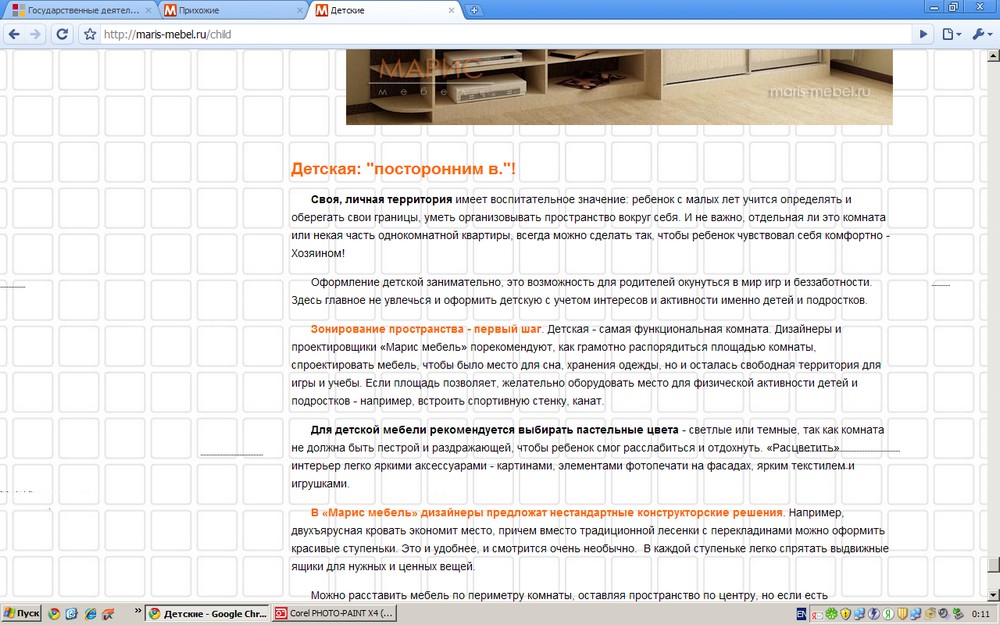Click the orange quick launch icon before chevron
This screenshot has width=1000, height=625.
108,614
